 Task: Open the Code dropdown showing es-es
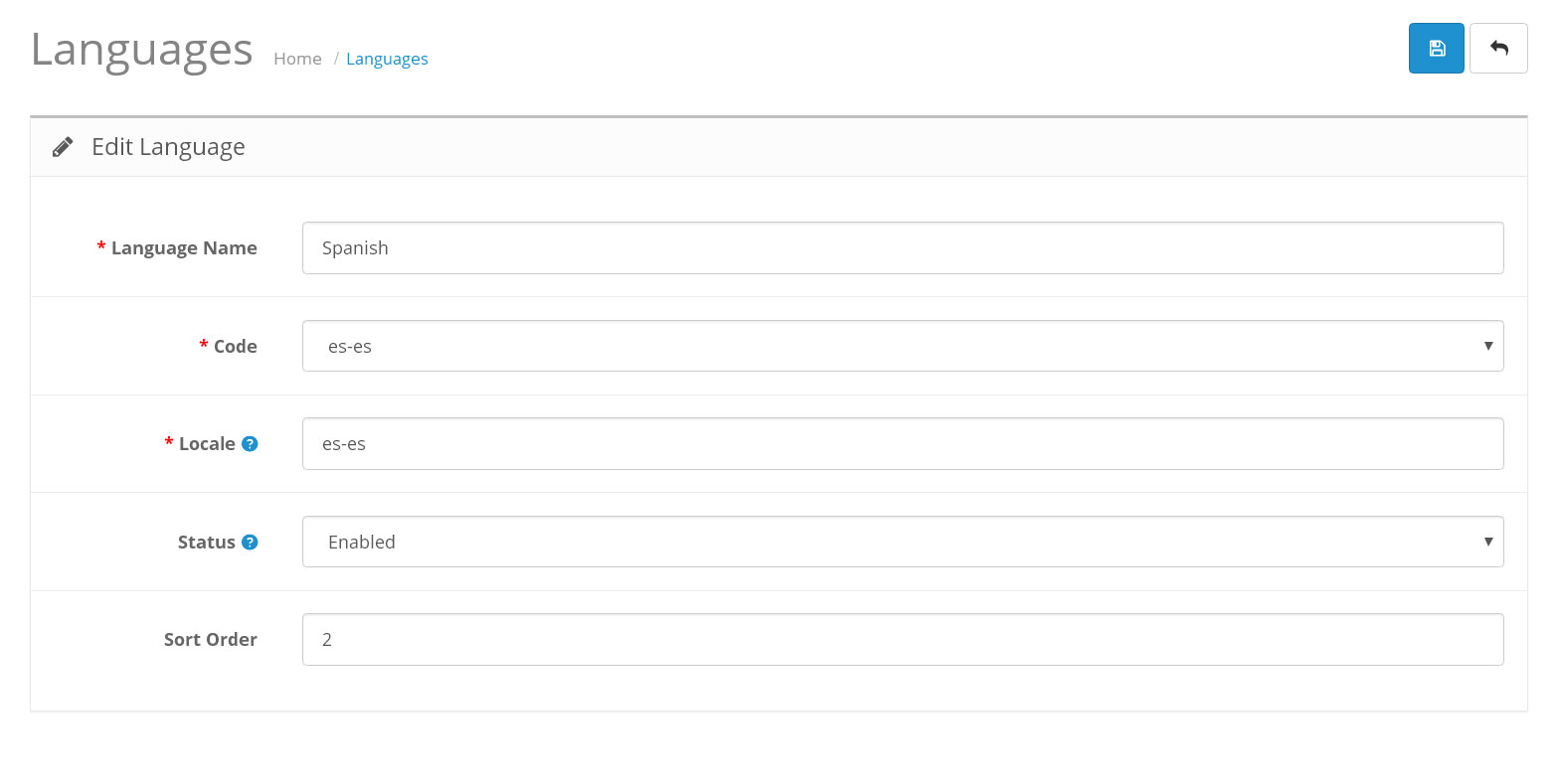(902, 346)
